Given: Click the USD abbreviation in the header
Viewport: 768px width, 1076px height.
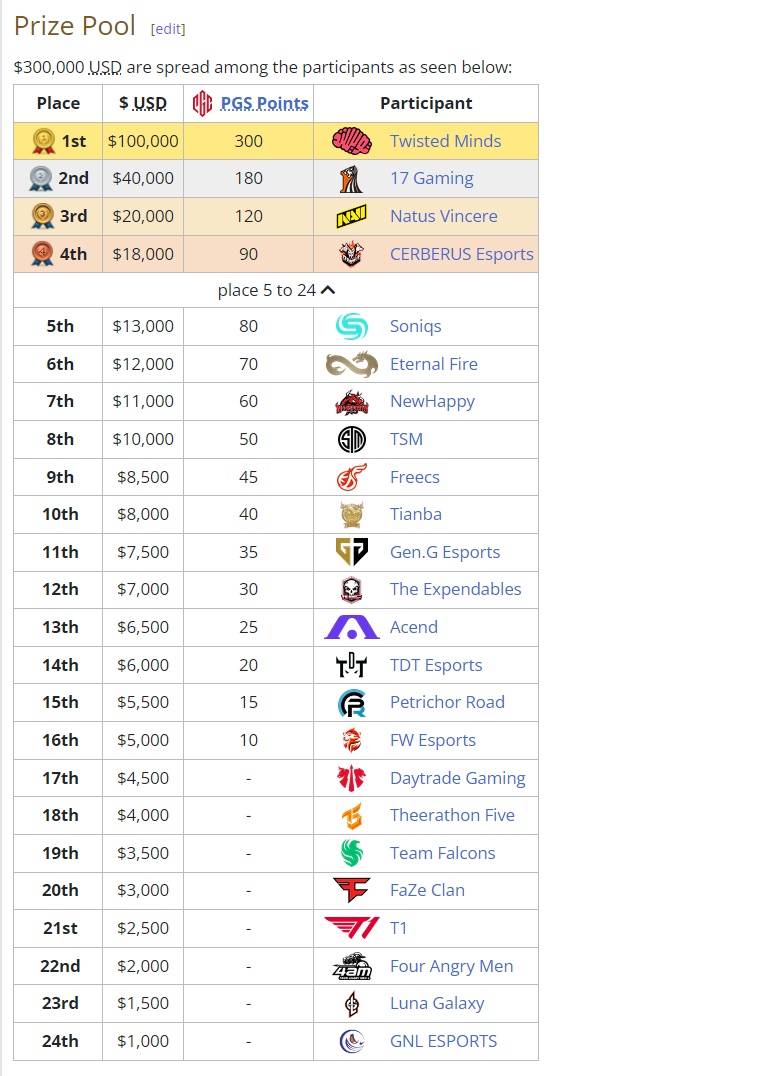Looking at the screenshot, I should tap(150, 104).
